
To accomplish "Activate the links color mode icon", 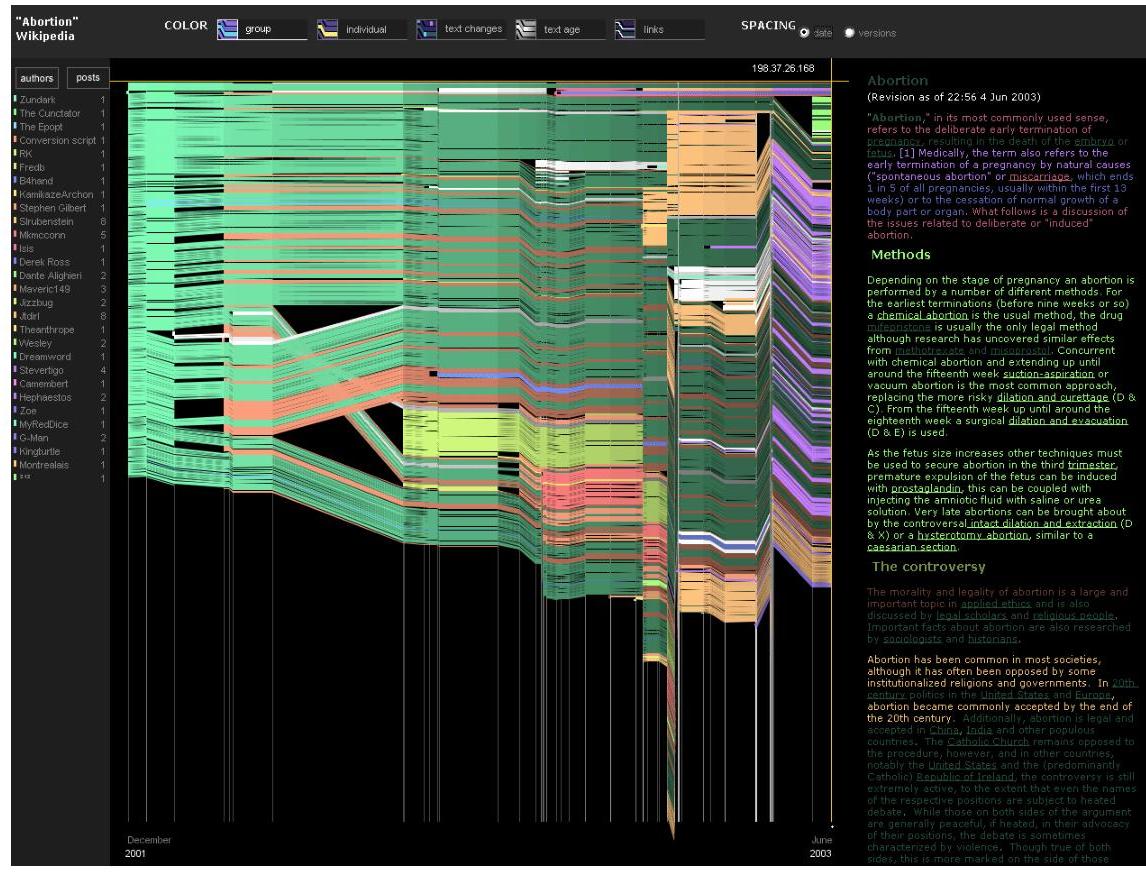I will 626,30.
